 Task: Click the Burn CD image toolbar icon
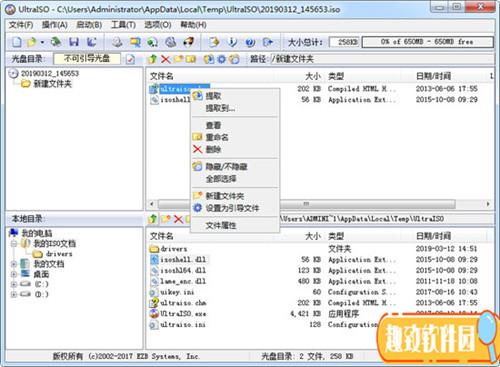pos(188,42)
